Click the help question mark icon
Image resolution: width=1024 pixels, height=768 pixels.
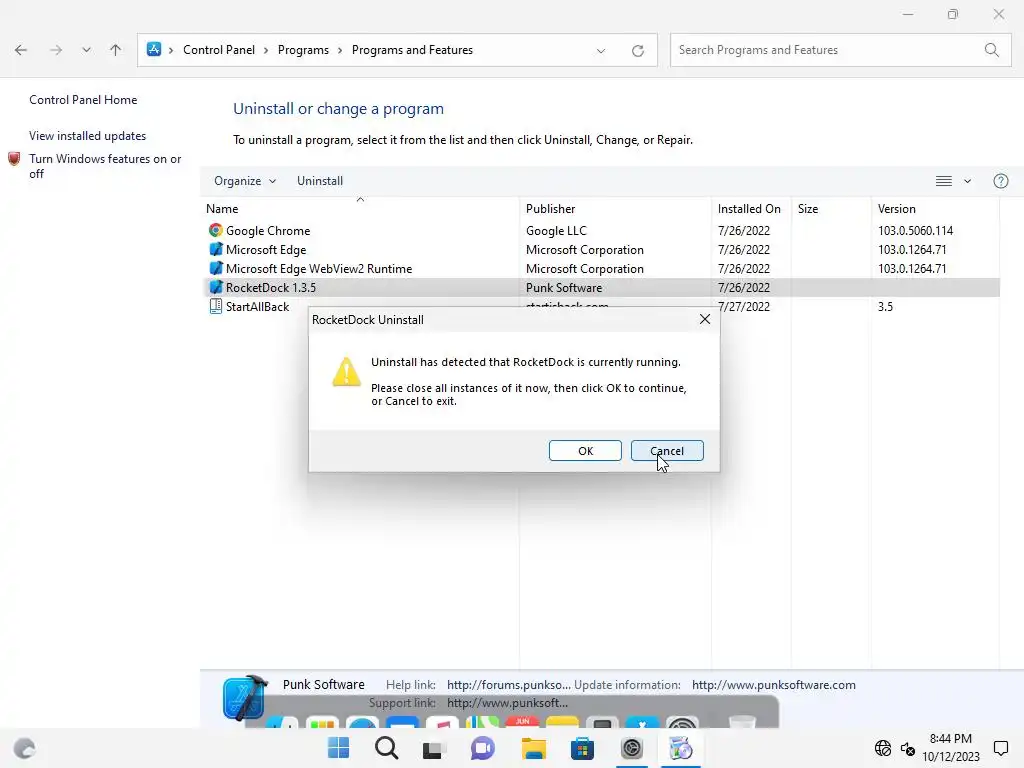(1000, 181)
